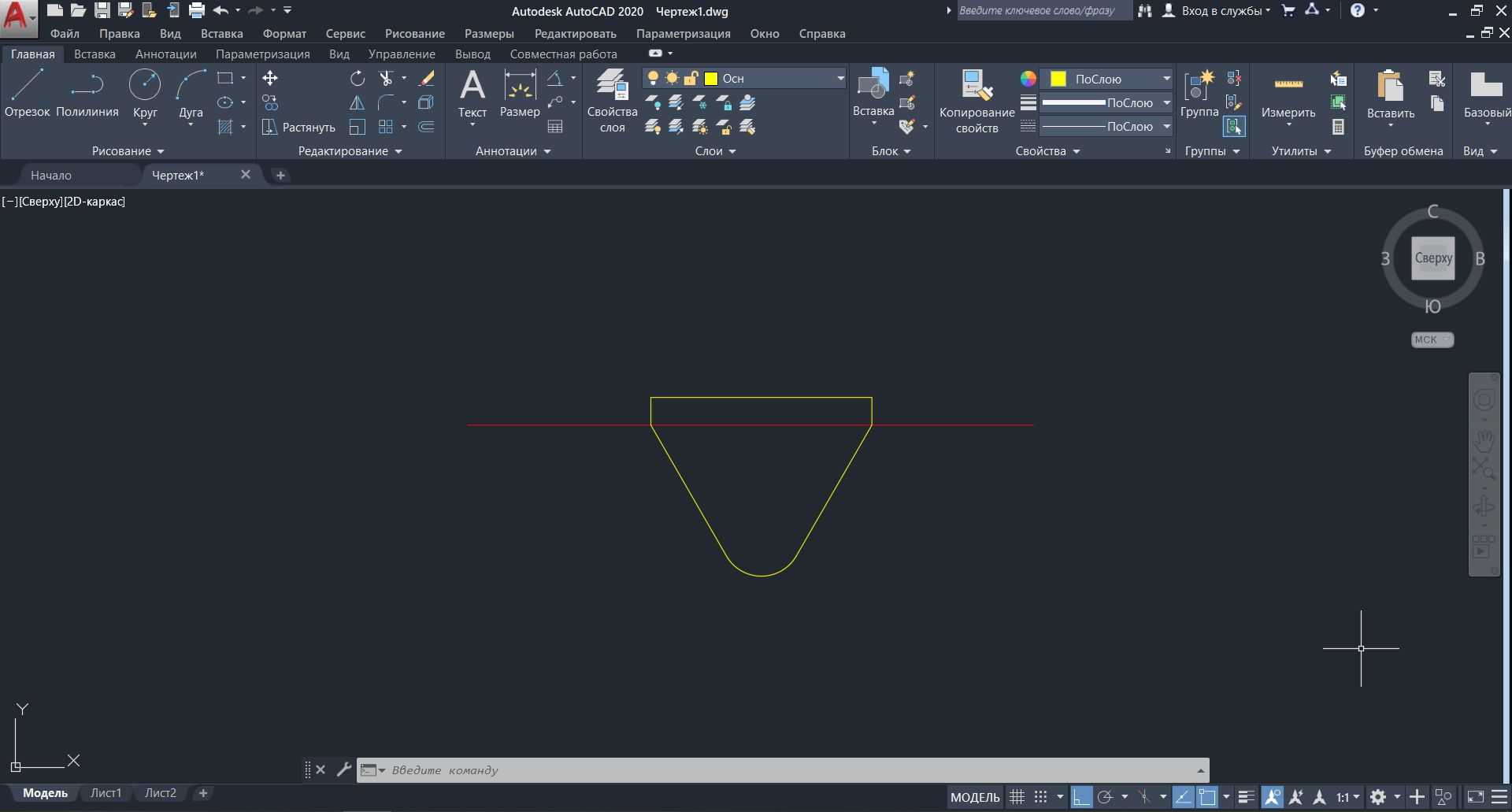Click the Rotate tool icon
This screenshot has height=812, width=1512.
(358, 78)
